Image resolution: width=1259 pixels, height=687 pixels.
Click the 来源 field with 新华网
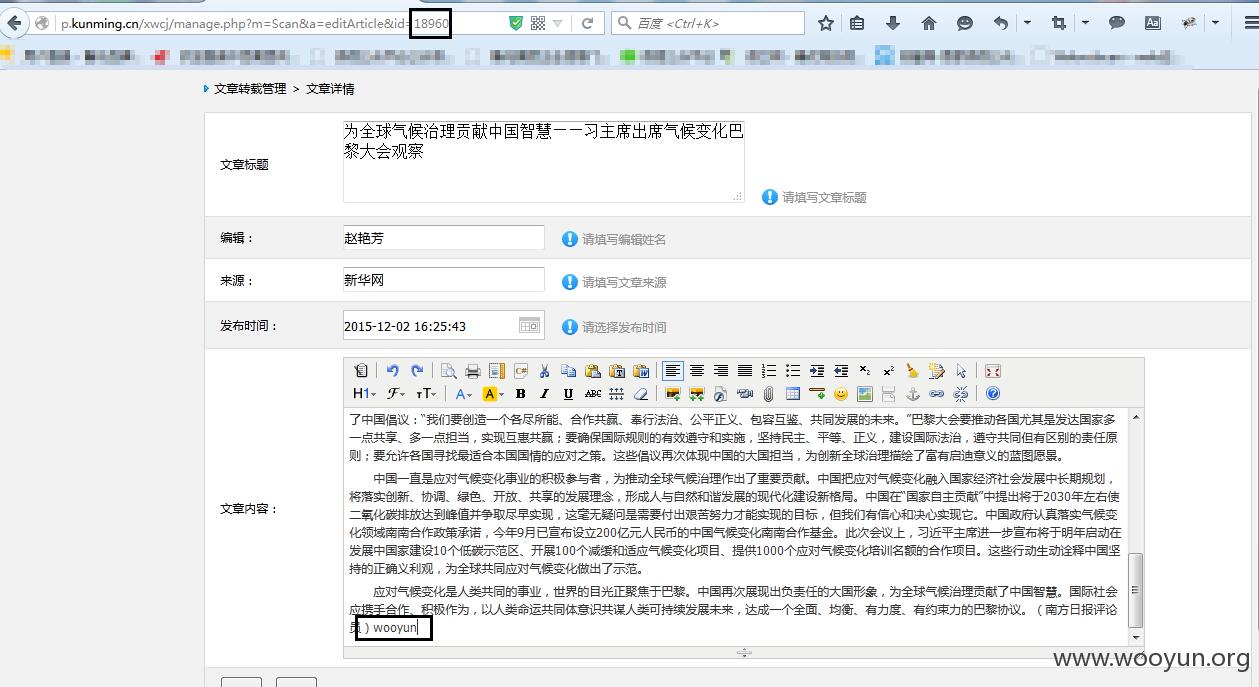[444, 280]
